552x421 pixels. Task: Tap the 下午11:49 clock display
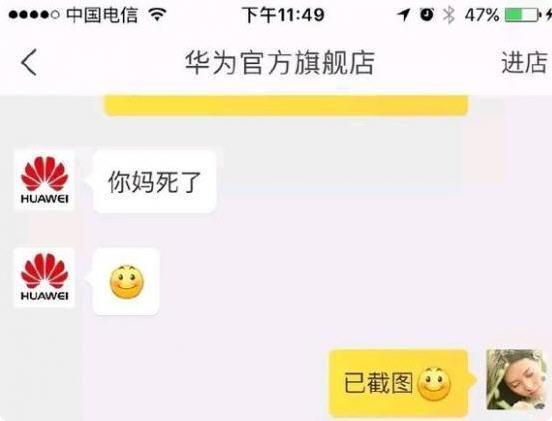pyautogui.click(x=283, y=15)
